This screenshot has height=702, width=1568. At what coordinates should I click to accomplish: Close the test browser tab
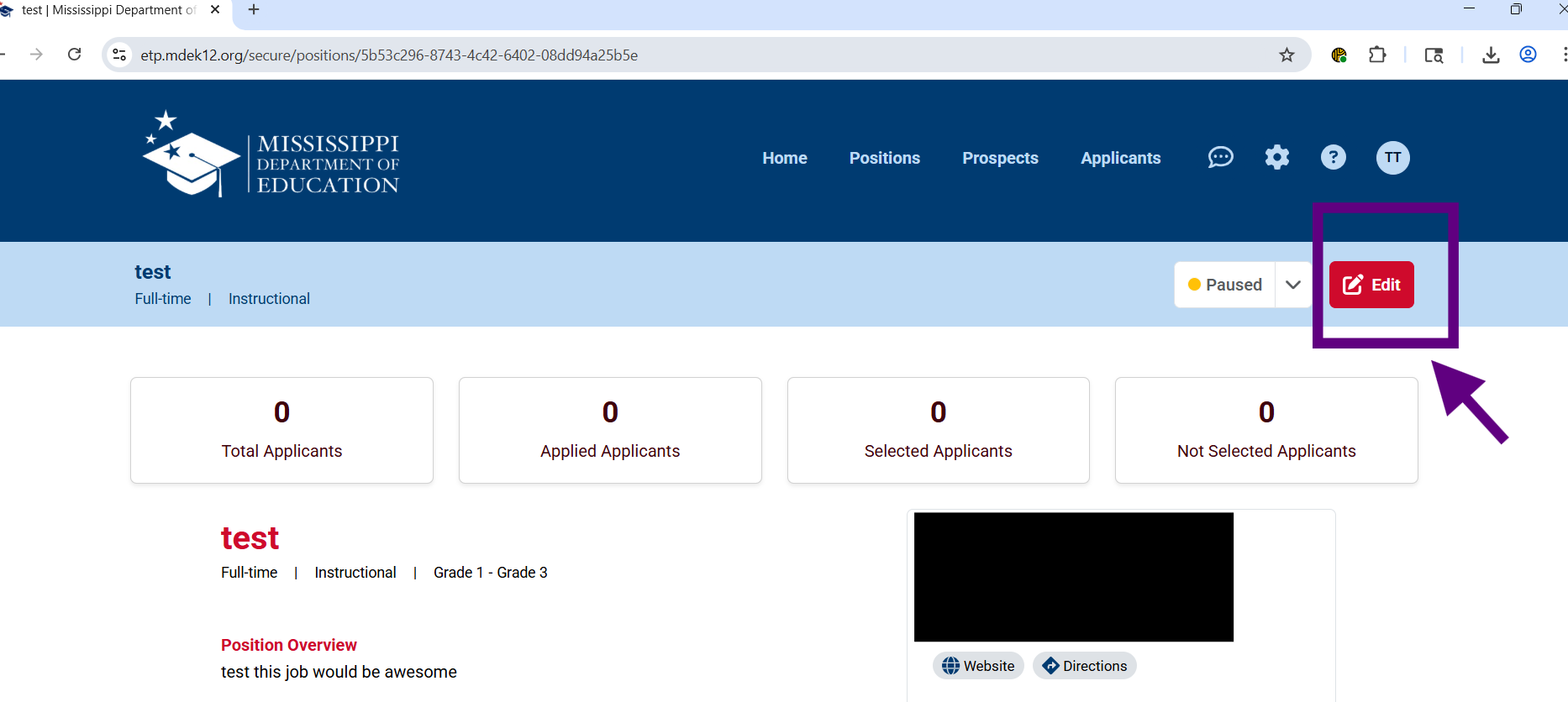(215, 10)
